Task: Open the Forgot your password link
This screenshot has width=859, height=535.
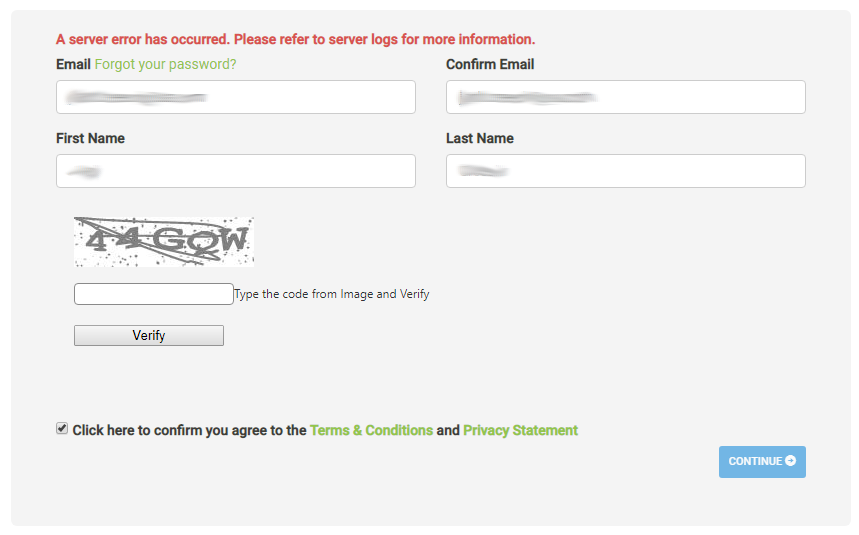Action: pos(165,64)
